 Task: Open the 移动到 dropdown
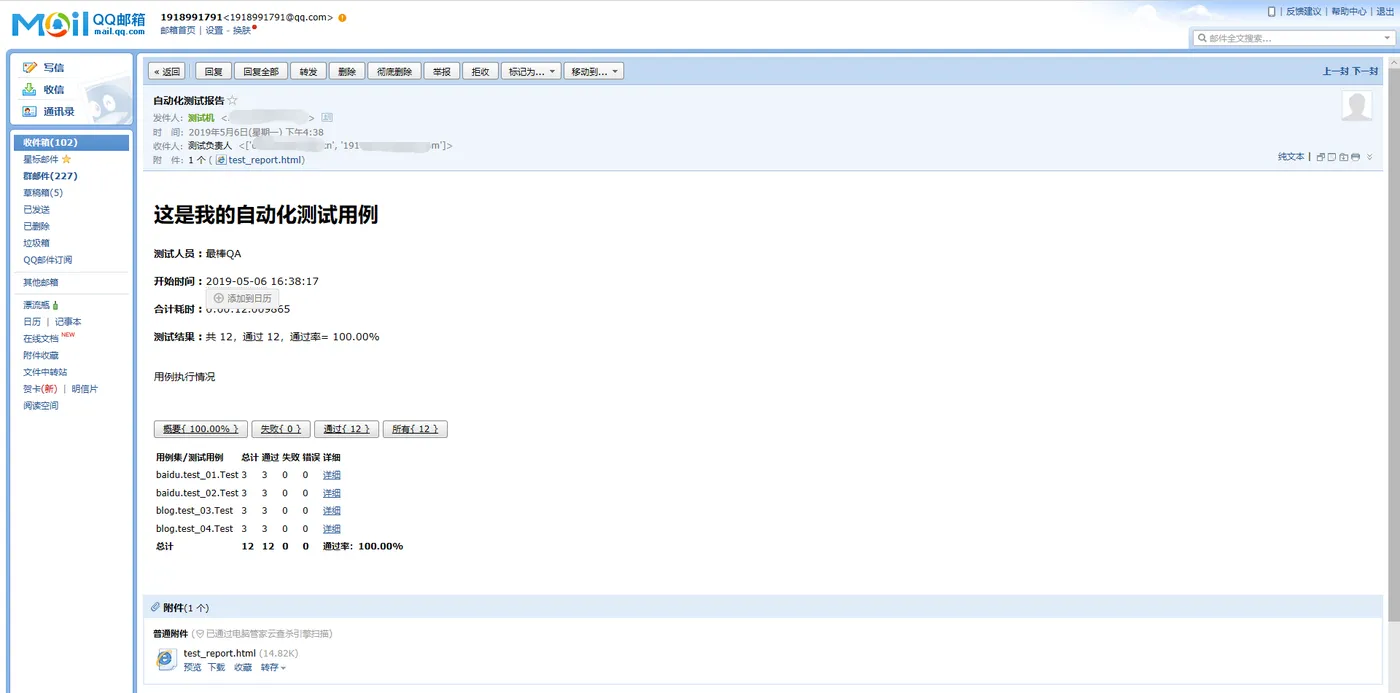(x=594, y=71)
